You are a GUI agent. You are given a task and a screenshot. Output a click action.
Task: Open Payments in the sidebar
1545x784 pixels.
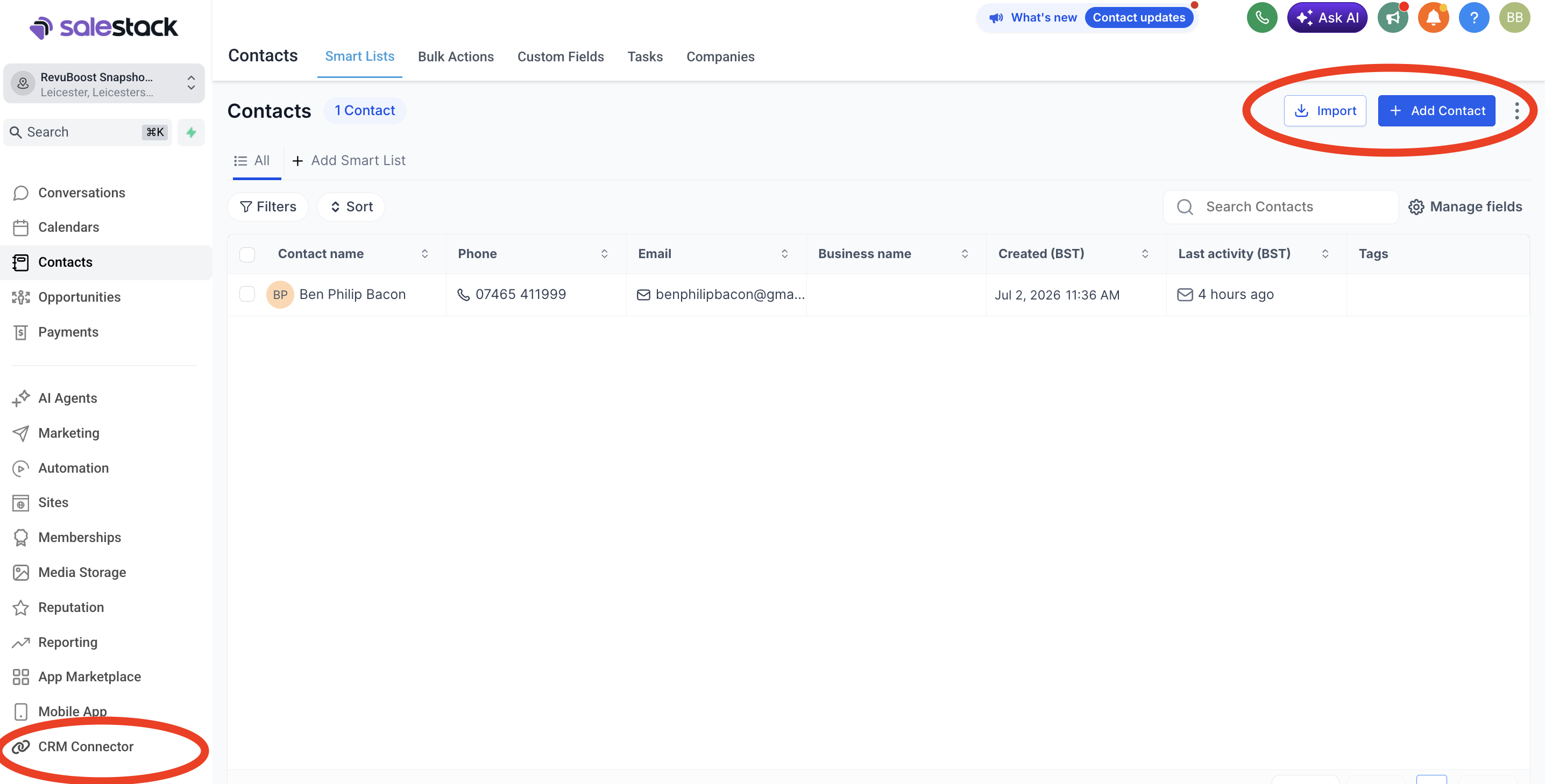pyautogui.click(x=68, y=332)
